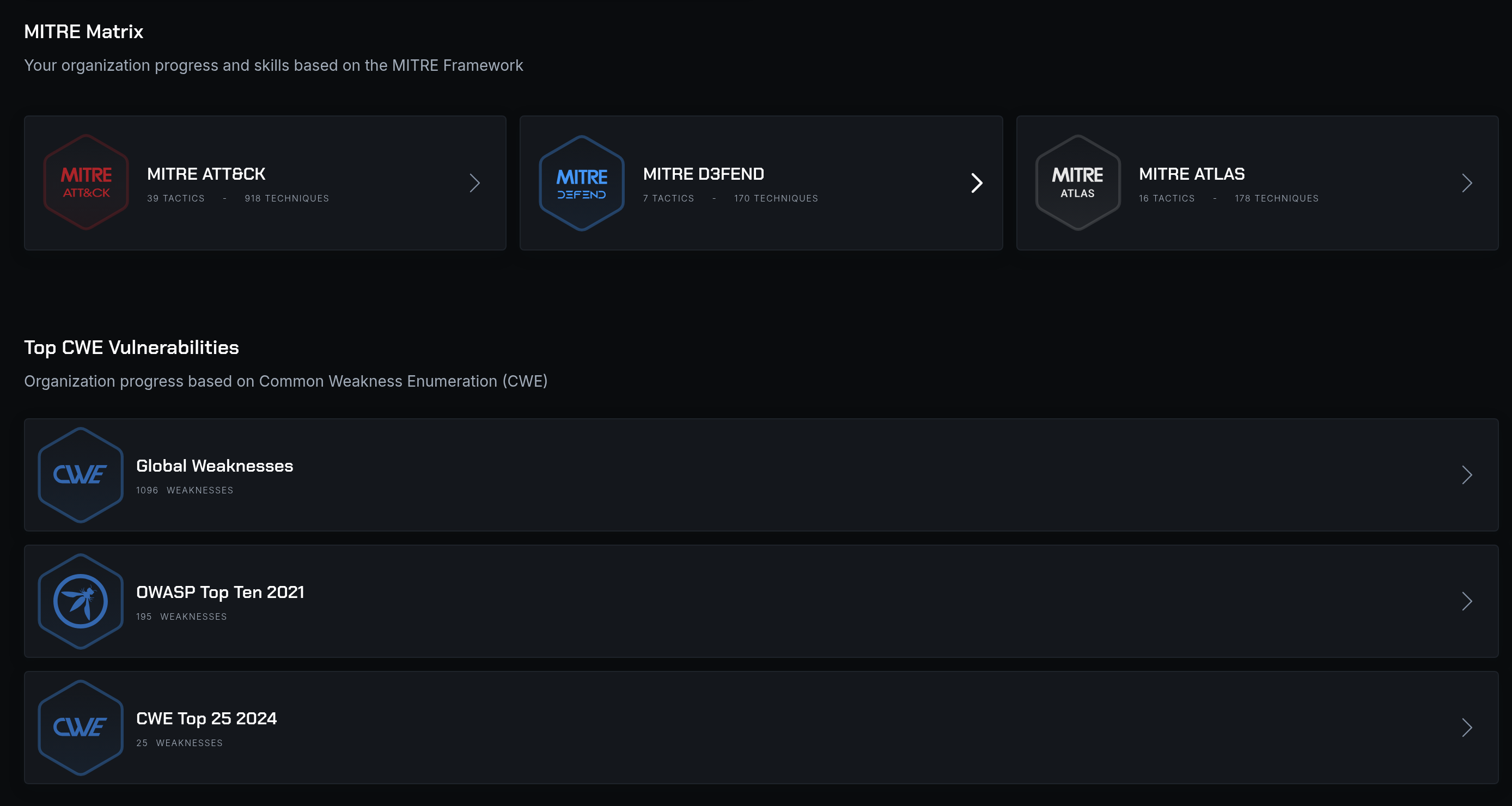Open the MITRE D3FEND card title
Screen dimensions: 1512x806
coord(703,174)
